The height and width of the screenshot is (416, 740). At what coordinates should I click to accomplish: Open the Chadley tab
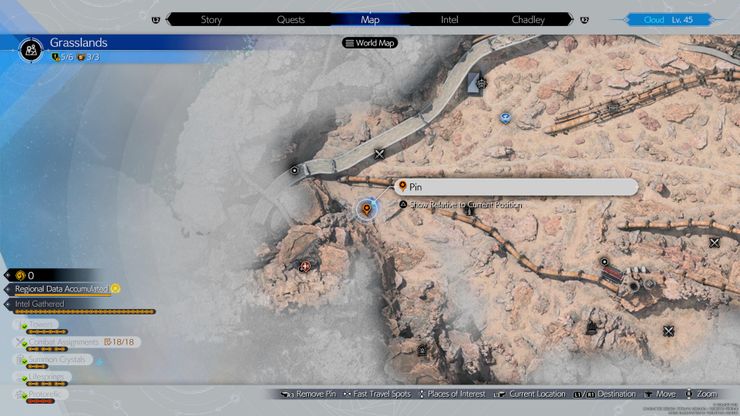pos(528,20)
